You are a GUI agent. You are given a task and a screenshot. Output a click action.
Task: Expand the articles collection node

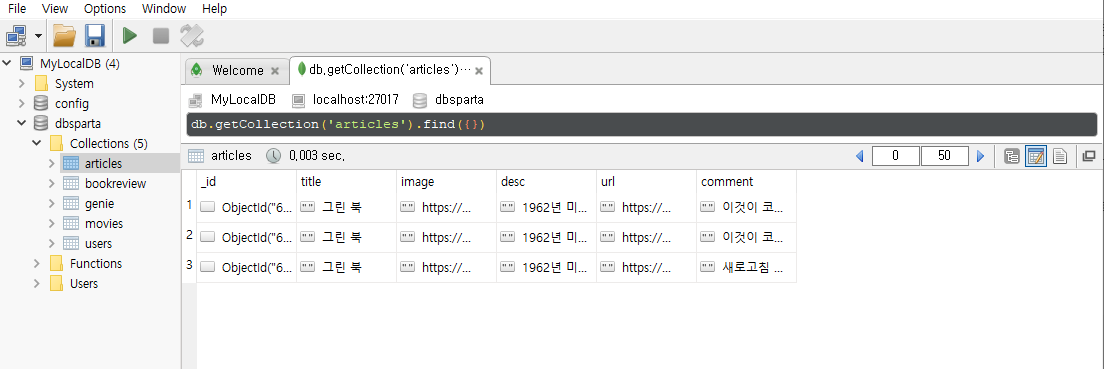pyautogui.click(x=51, y=163)
